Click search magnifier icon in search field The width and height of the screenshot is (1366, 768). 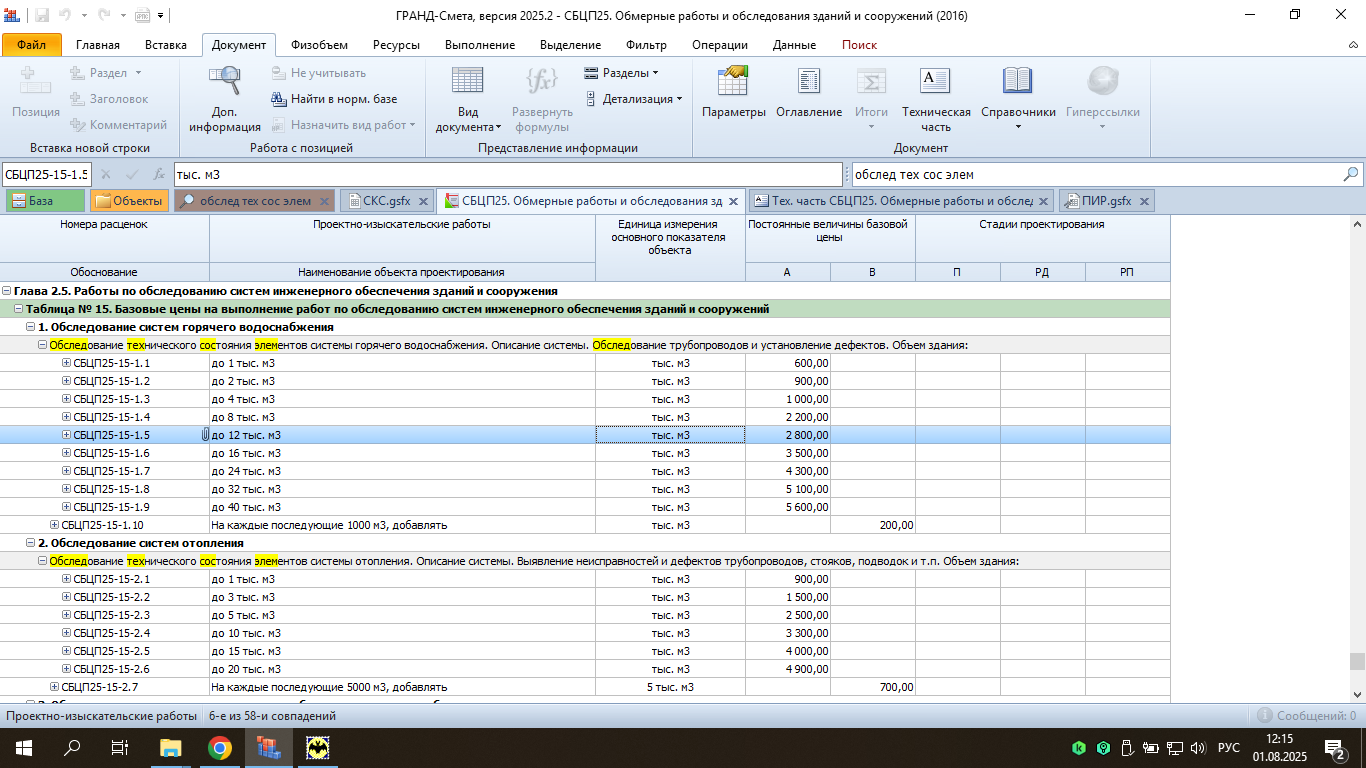click(x=1351, y=174)
